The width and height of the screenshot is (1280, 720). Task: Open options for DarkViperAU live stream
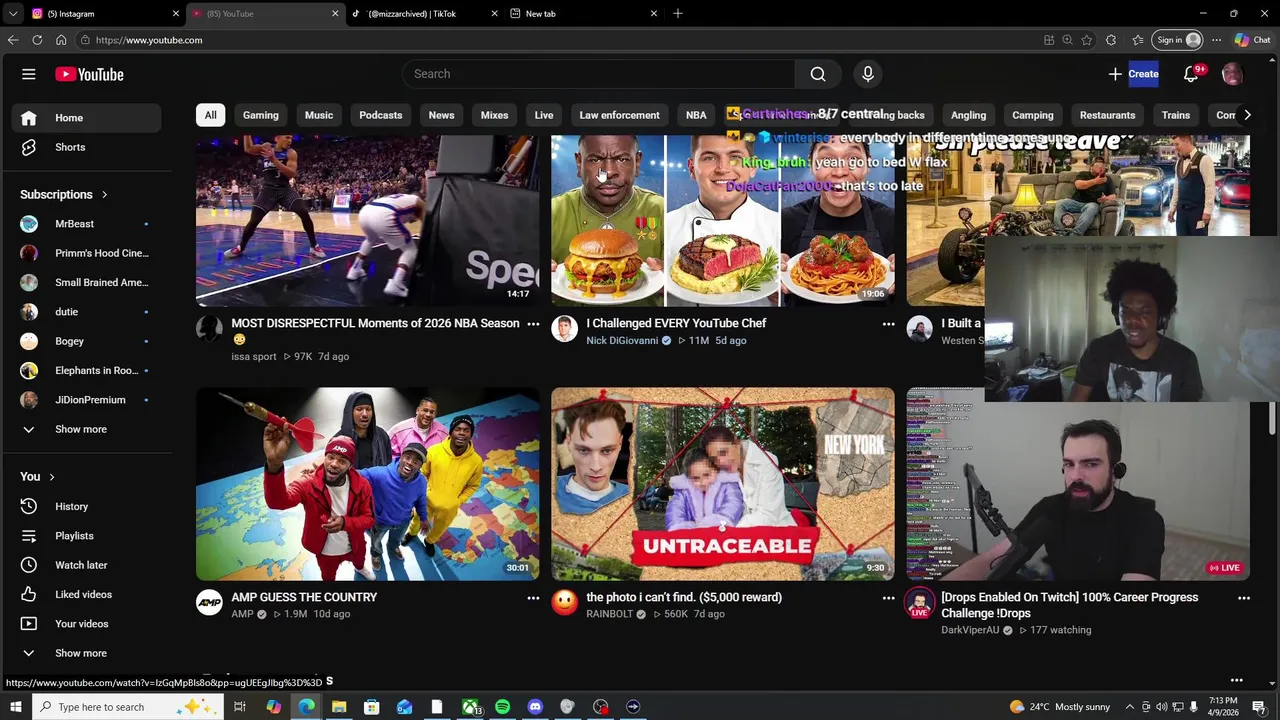[x=1244, y=598]
